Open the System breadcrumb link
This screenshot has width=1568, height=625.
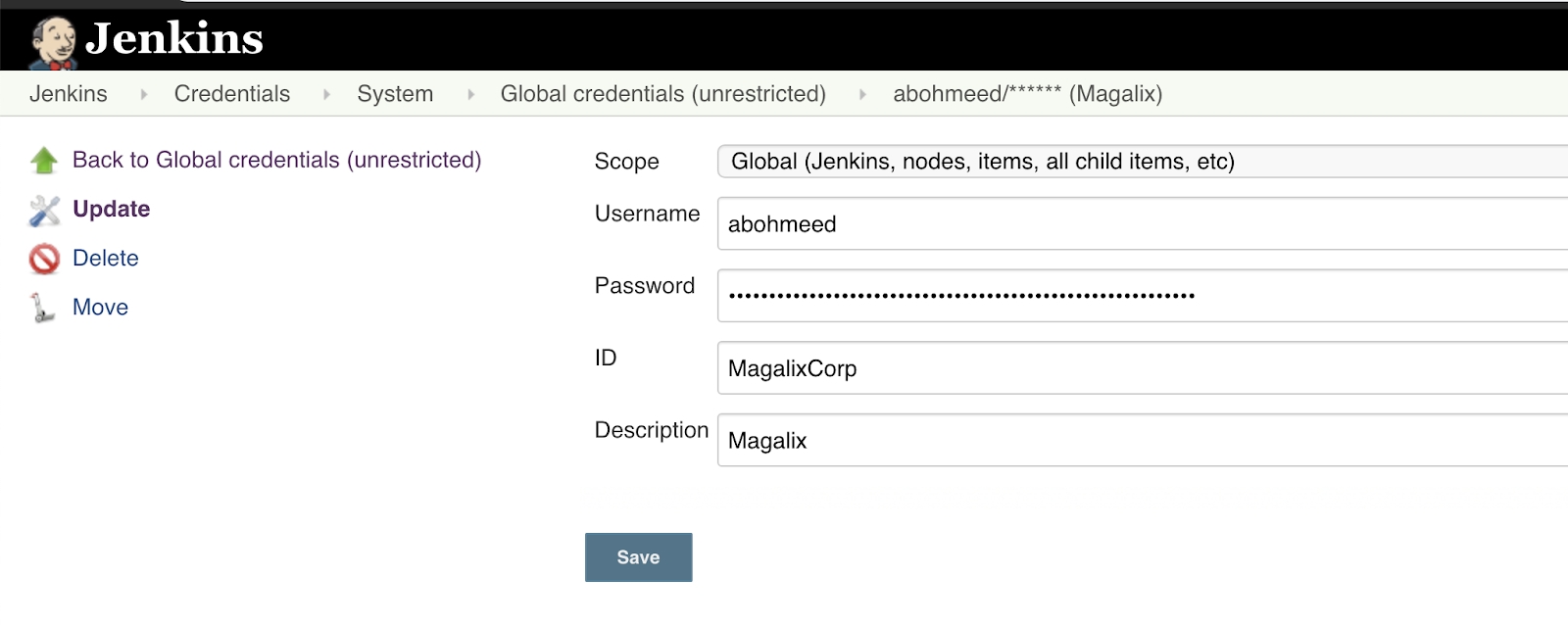(395, 94)
